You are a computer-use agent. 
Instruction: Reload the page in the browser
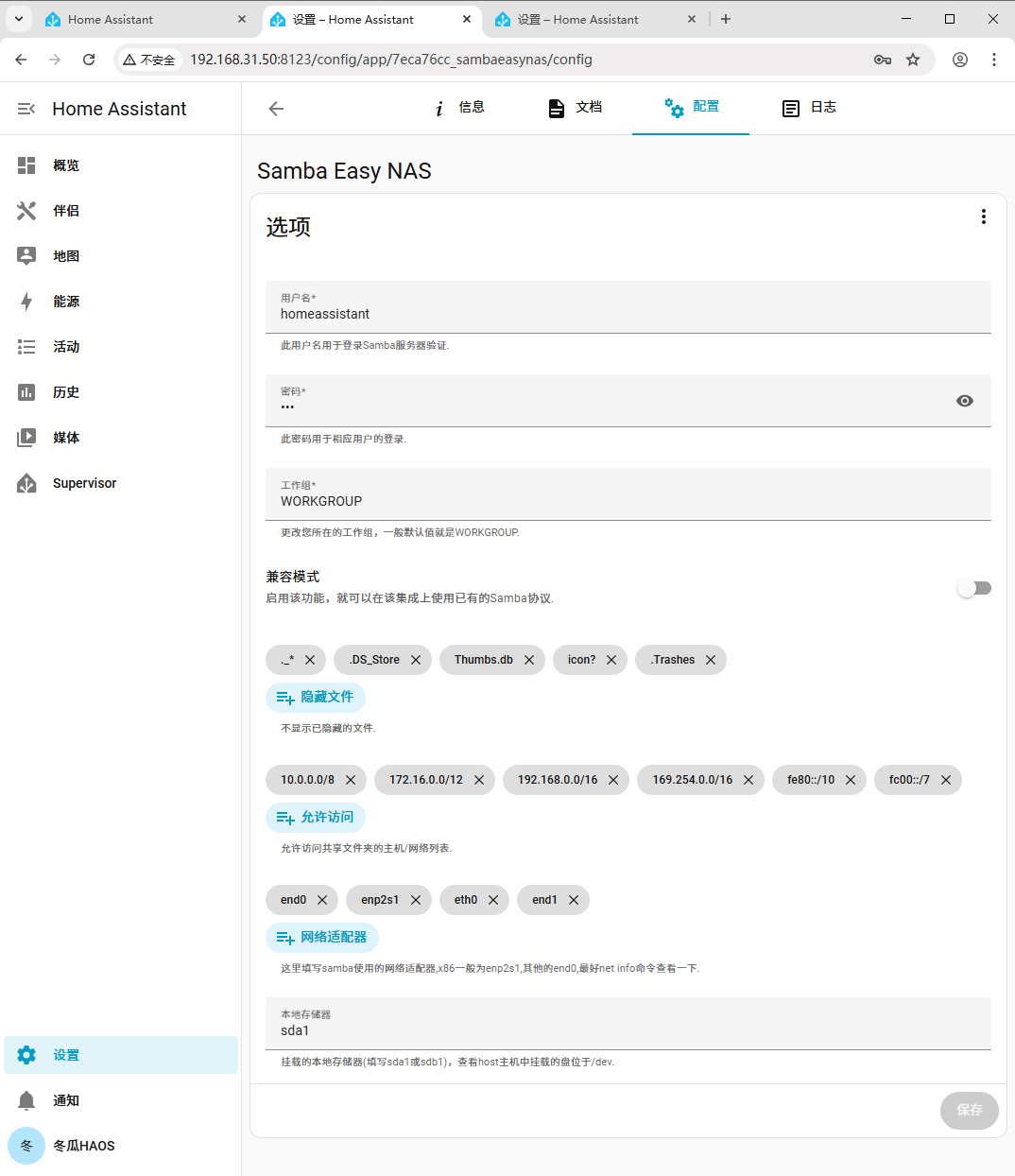(89, 60)
